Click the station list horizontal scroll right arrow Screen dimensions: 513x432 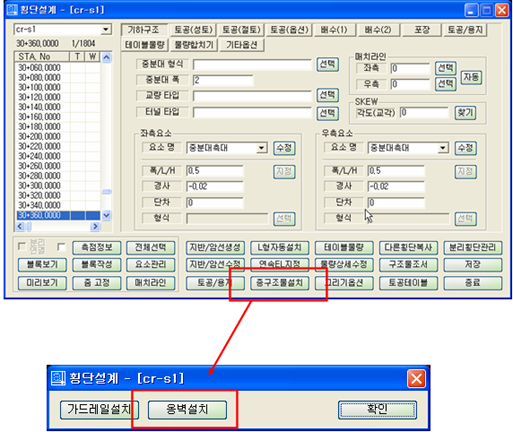pyautogui.click(x=95, y=227)
